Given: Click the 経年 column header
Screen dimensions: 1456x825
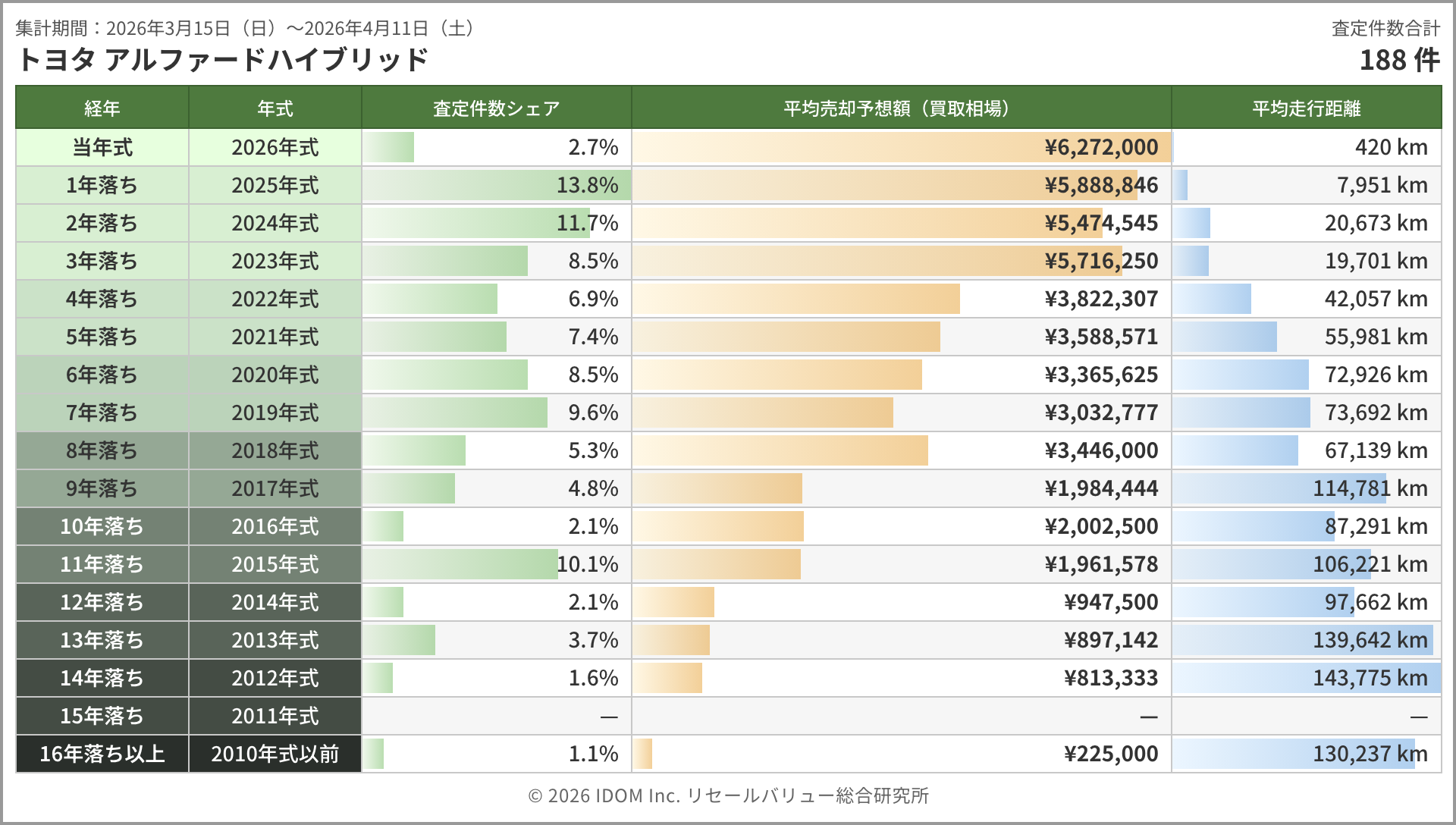Looking at the screenshot, I should 102,108.
